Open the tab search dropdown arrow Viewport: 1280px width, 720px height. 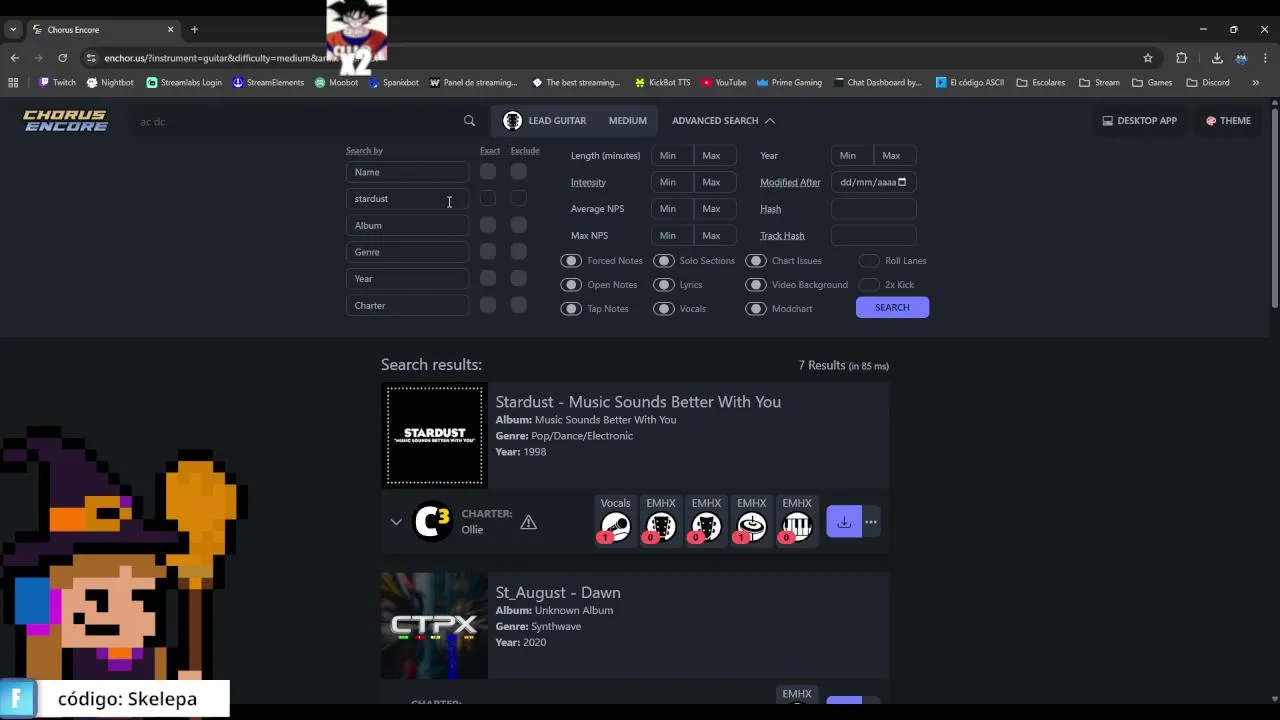(13, 30)
